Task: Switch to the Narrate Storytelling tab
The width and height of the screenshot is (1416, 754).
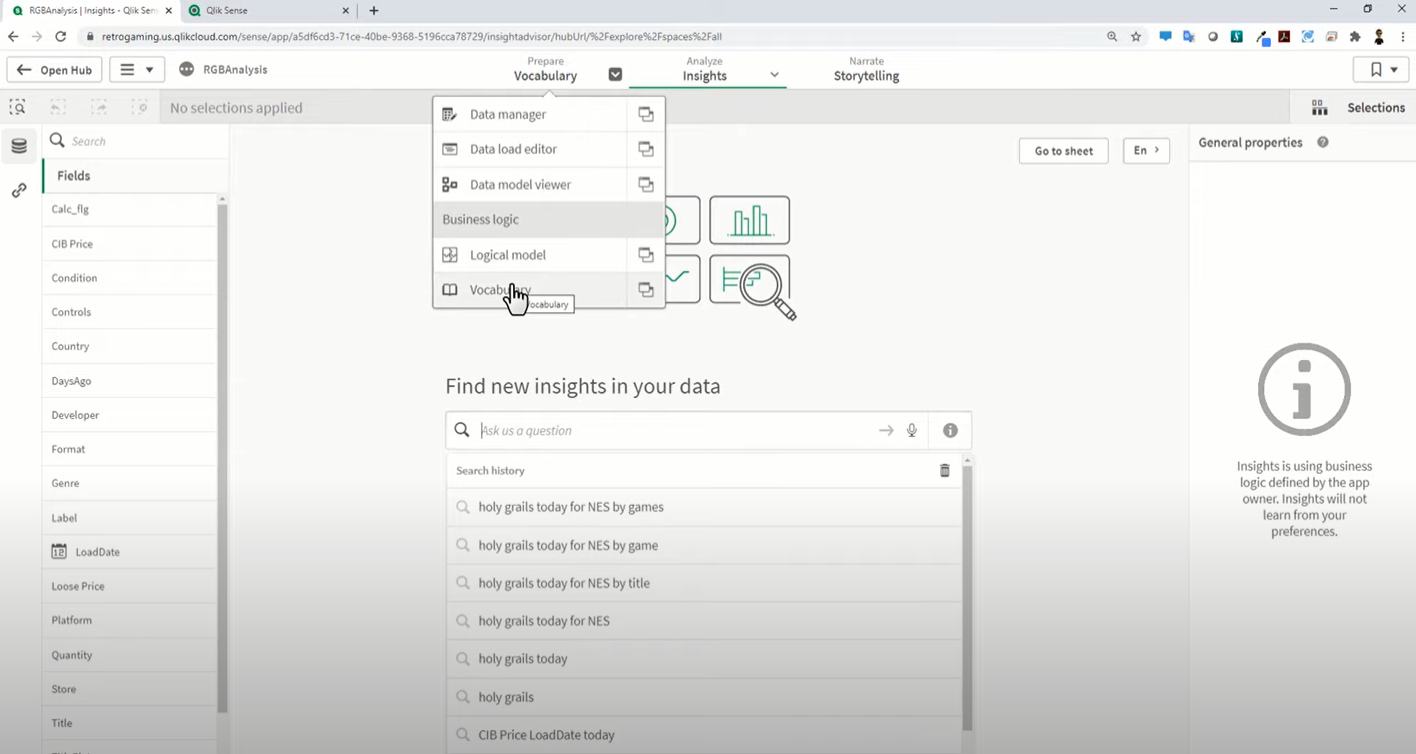Action: click(866, 69)
